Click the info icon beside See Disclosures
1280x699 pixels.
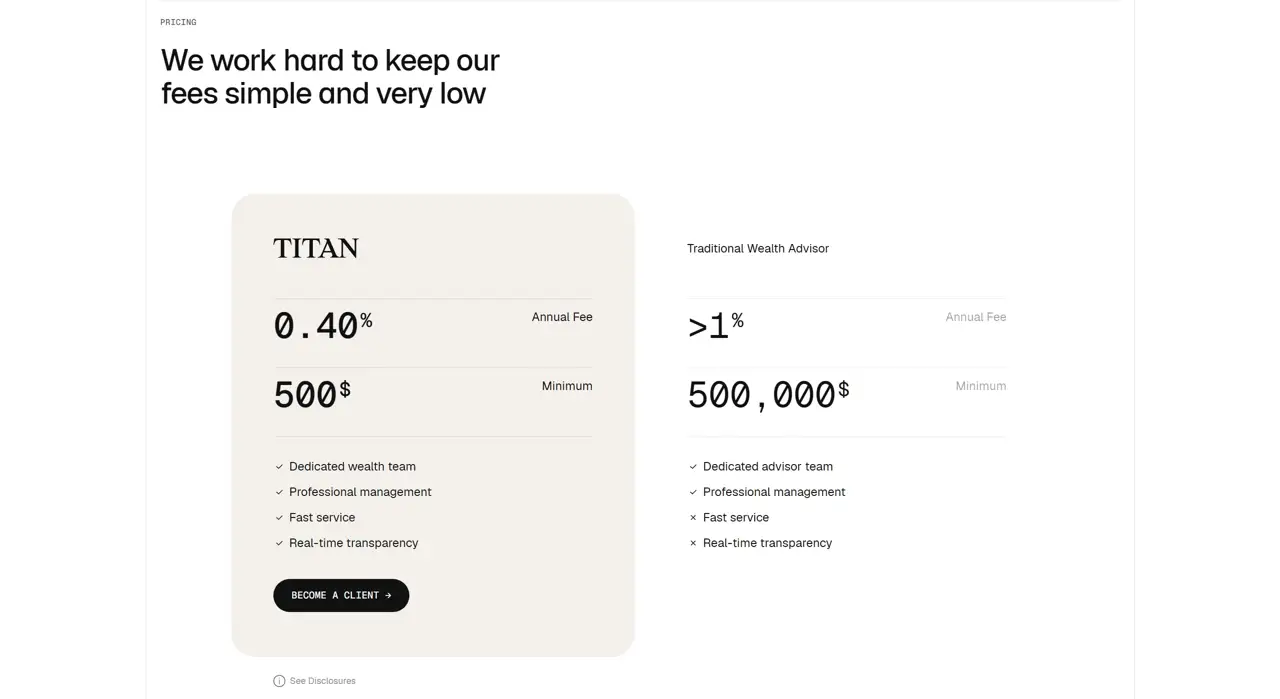tap(279, 681)
